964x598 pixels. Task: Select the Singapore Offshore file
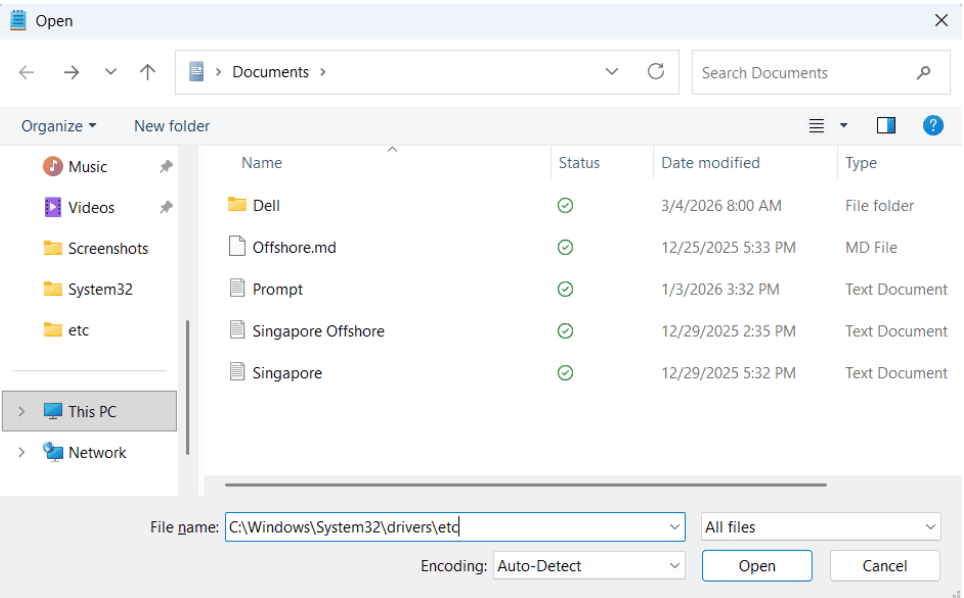[x=318, y=331]
